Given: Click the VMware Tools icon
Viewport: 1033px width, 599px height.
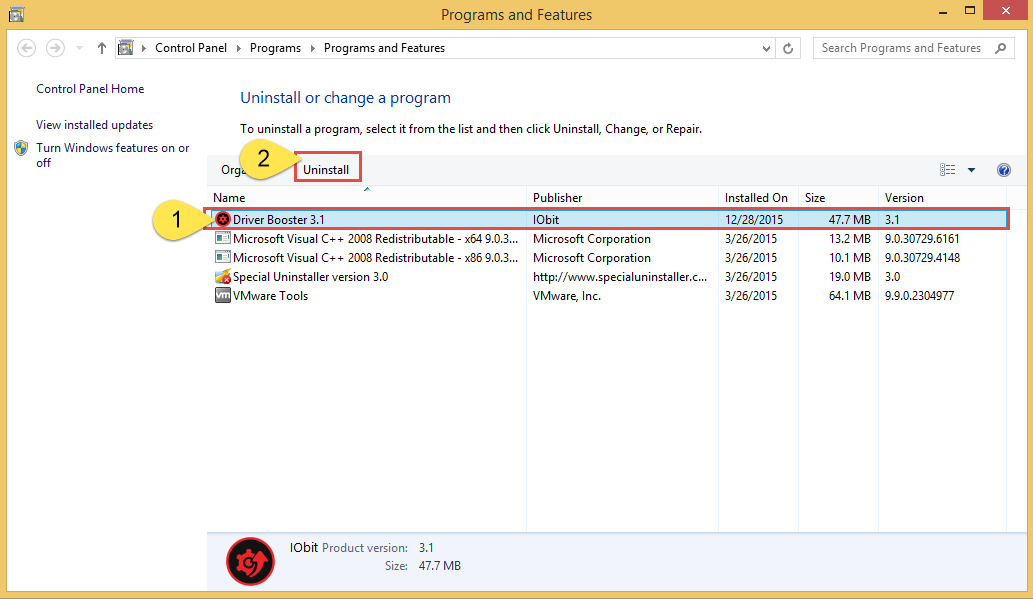Looking at the screenshot, I should [x=223, y=295].
